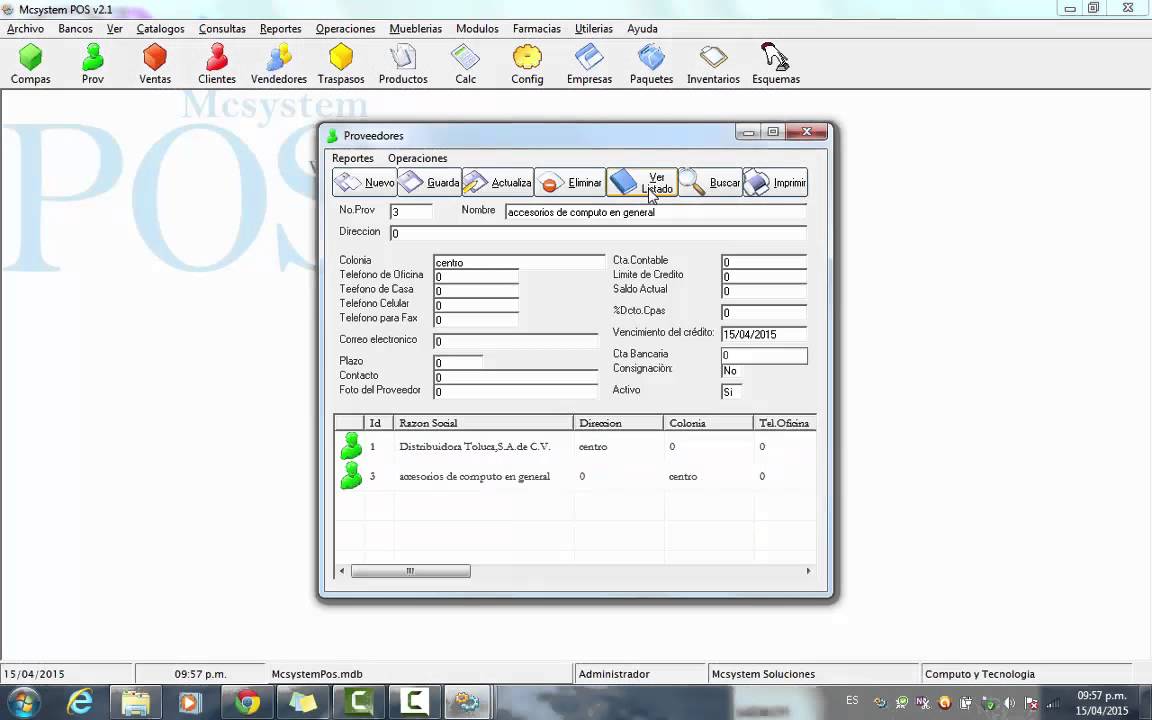
Task: Open the Empresas toolbar icon
Action: pos(589,64)
